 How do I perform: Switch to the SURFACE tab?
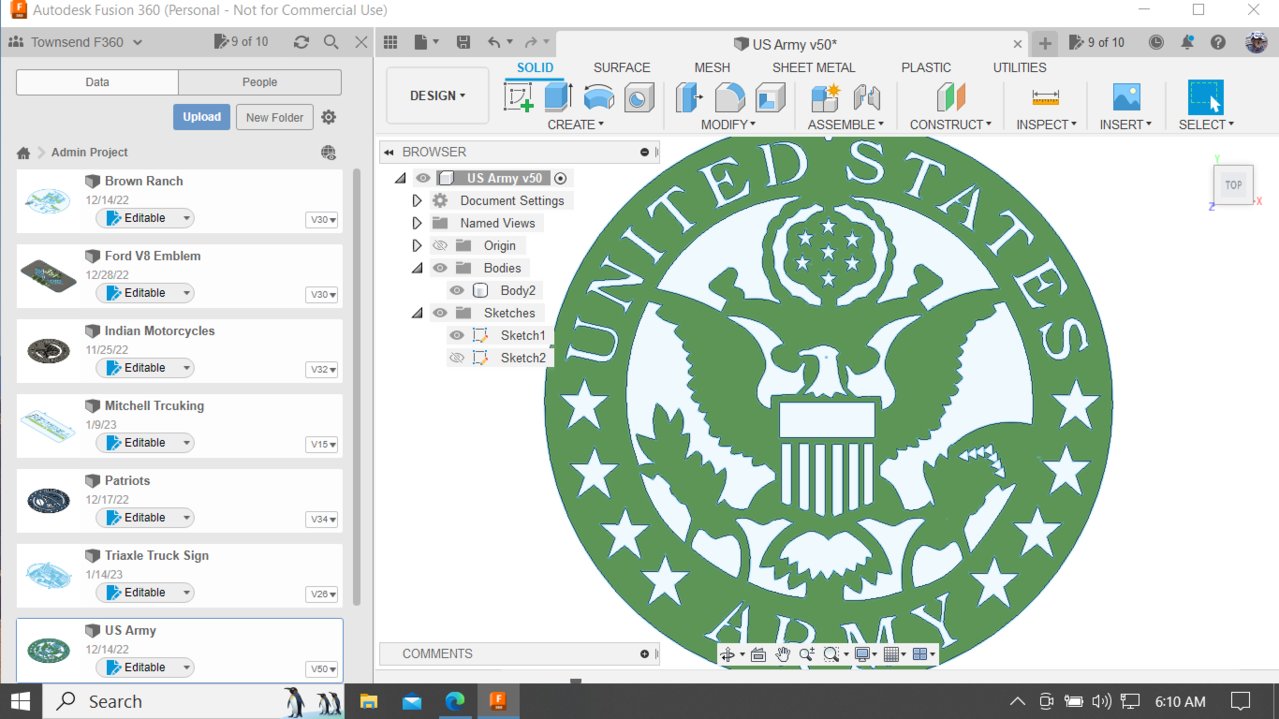(622, 67)
